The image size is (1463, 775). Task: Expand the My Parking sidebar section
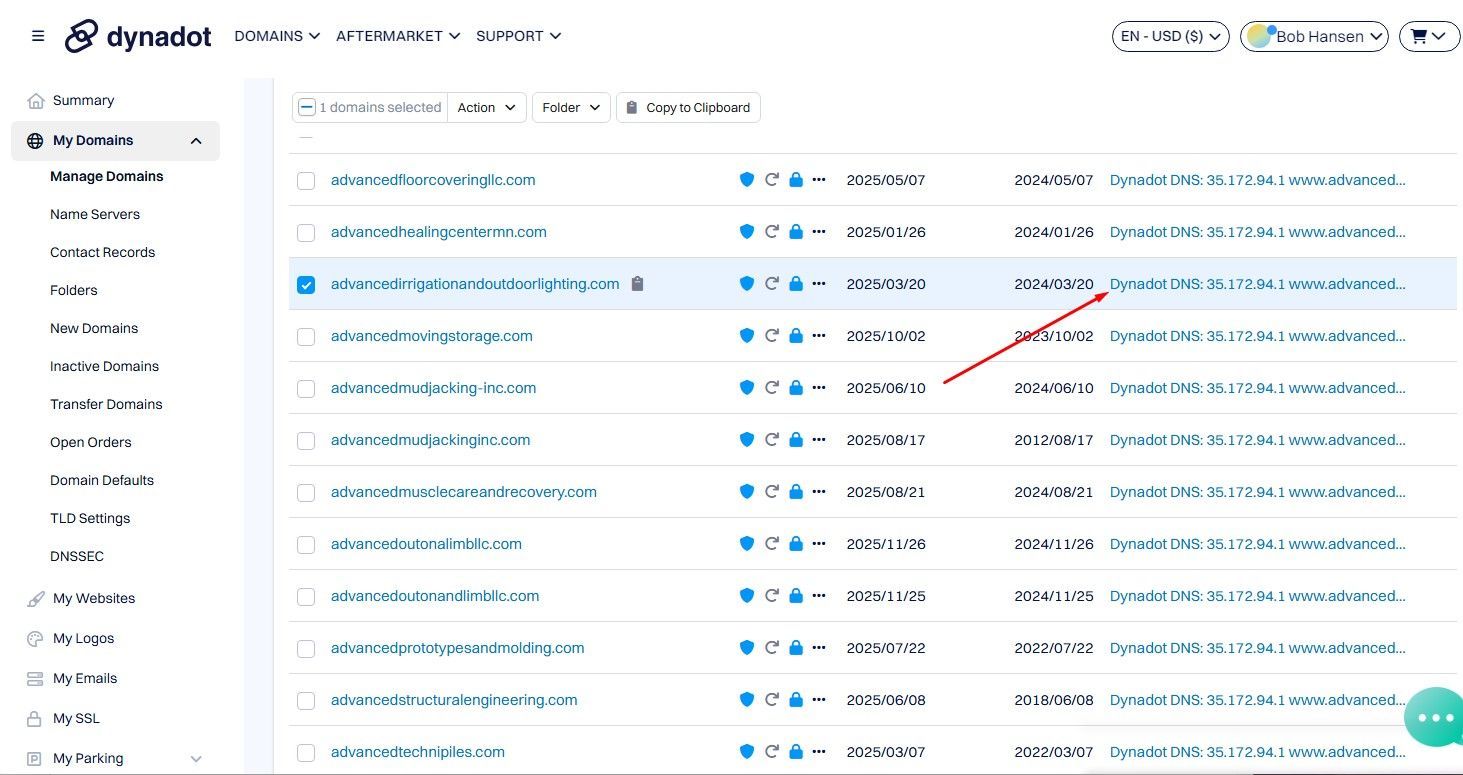(196, 759)
